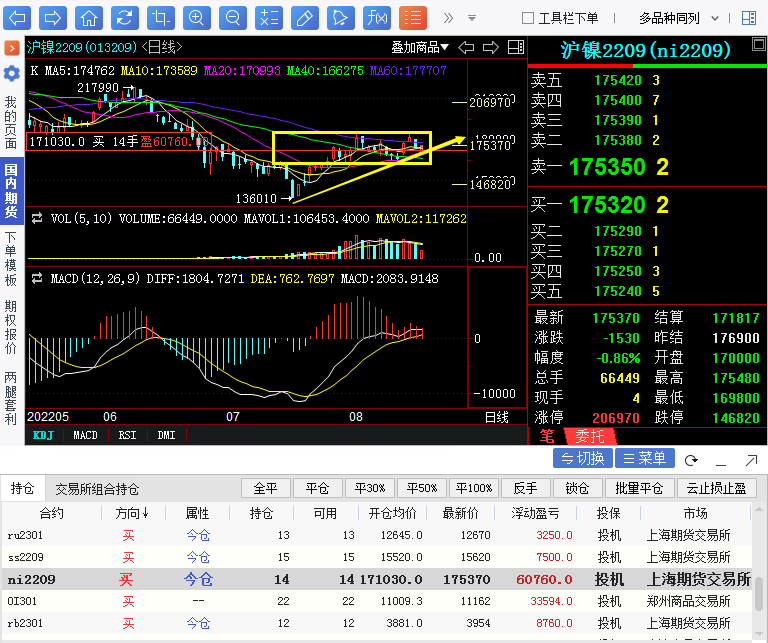Open the settings gear in left sidebar
Viewport: 768px width, 643px height.
11,73
